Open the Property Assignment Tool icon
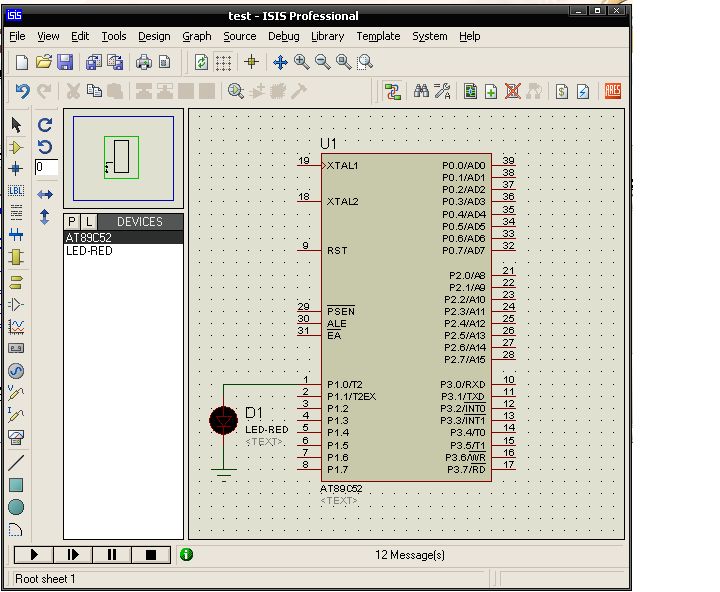This screenshot has height=592, width=720. click(442, 91)
